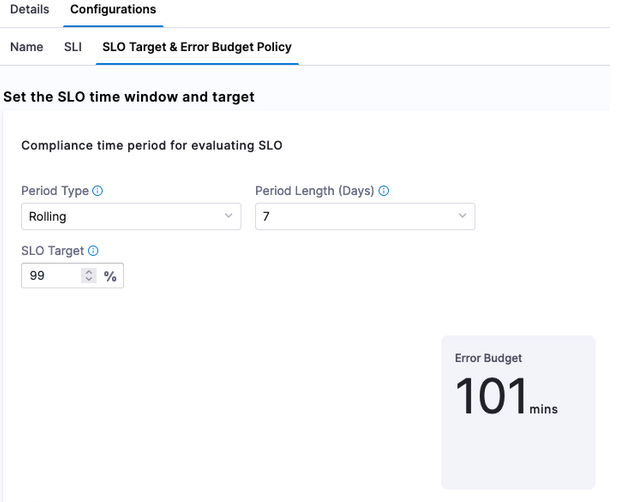Increase SLO Target with the up stepper arrow
This screenshot has width=627, height=502.
tap(89, 272)
